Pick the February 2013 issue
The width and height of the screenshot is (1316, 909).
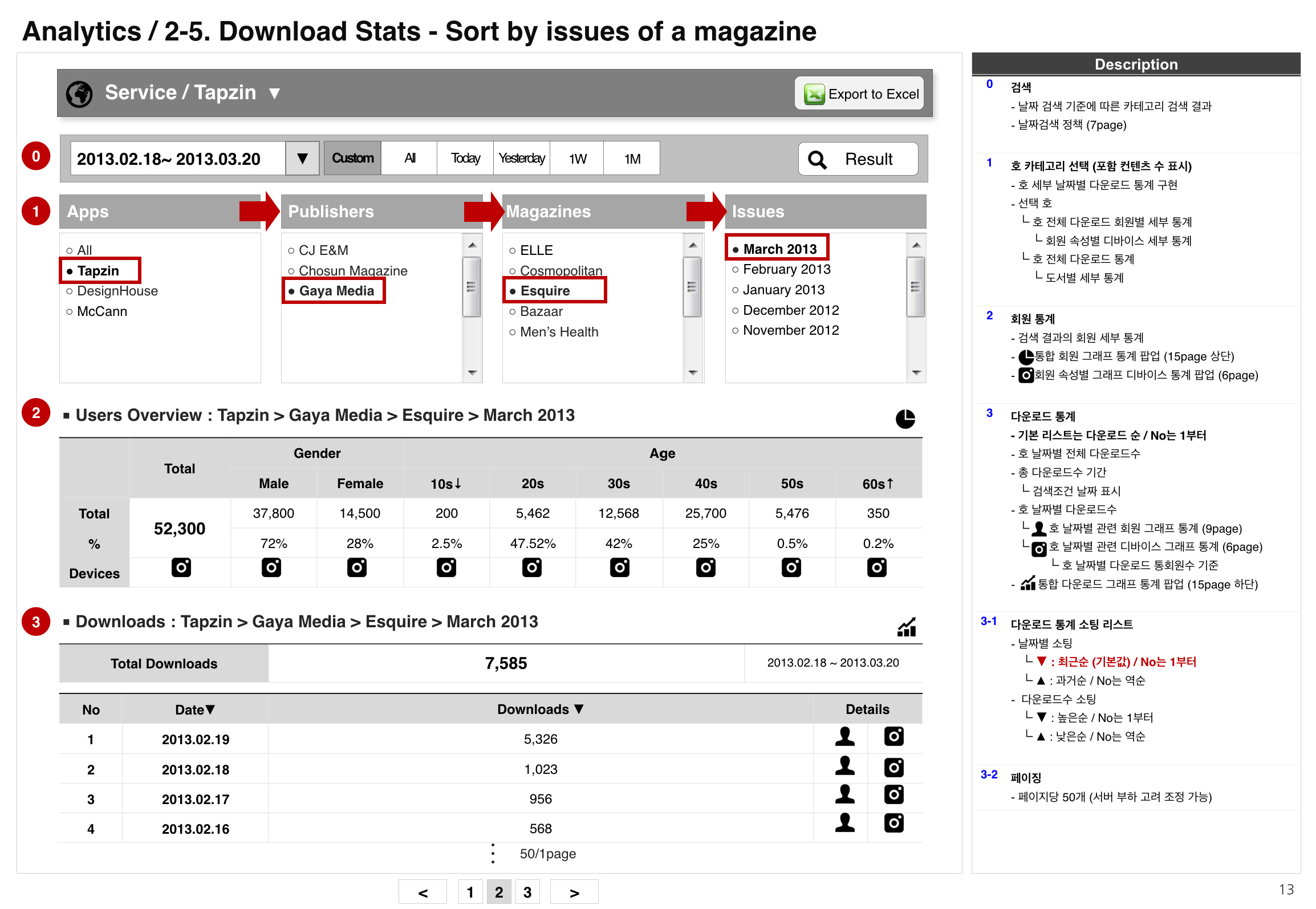click(x=782, y=269)
